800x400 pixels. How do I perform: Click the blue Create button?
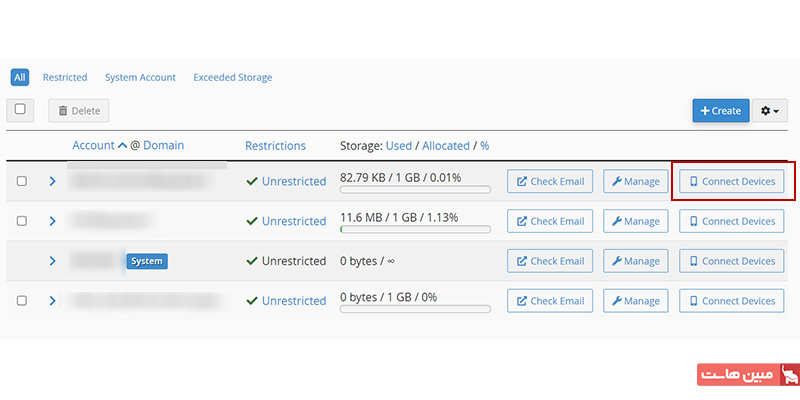click(x=721, y=111)
